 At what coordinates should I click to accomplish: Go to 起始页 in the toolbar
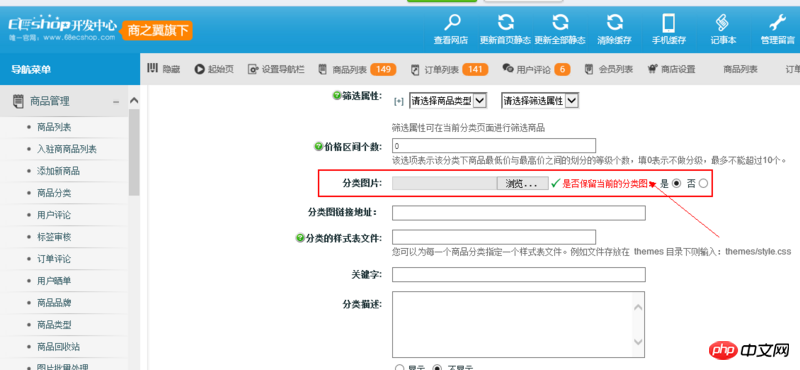coord(214,69)
